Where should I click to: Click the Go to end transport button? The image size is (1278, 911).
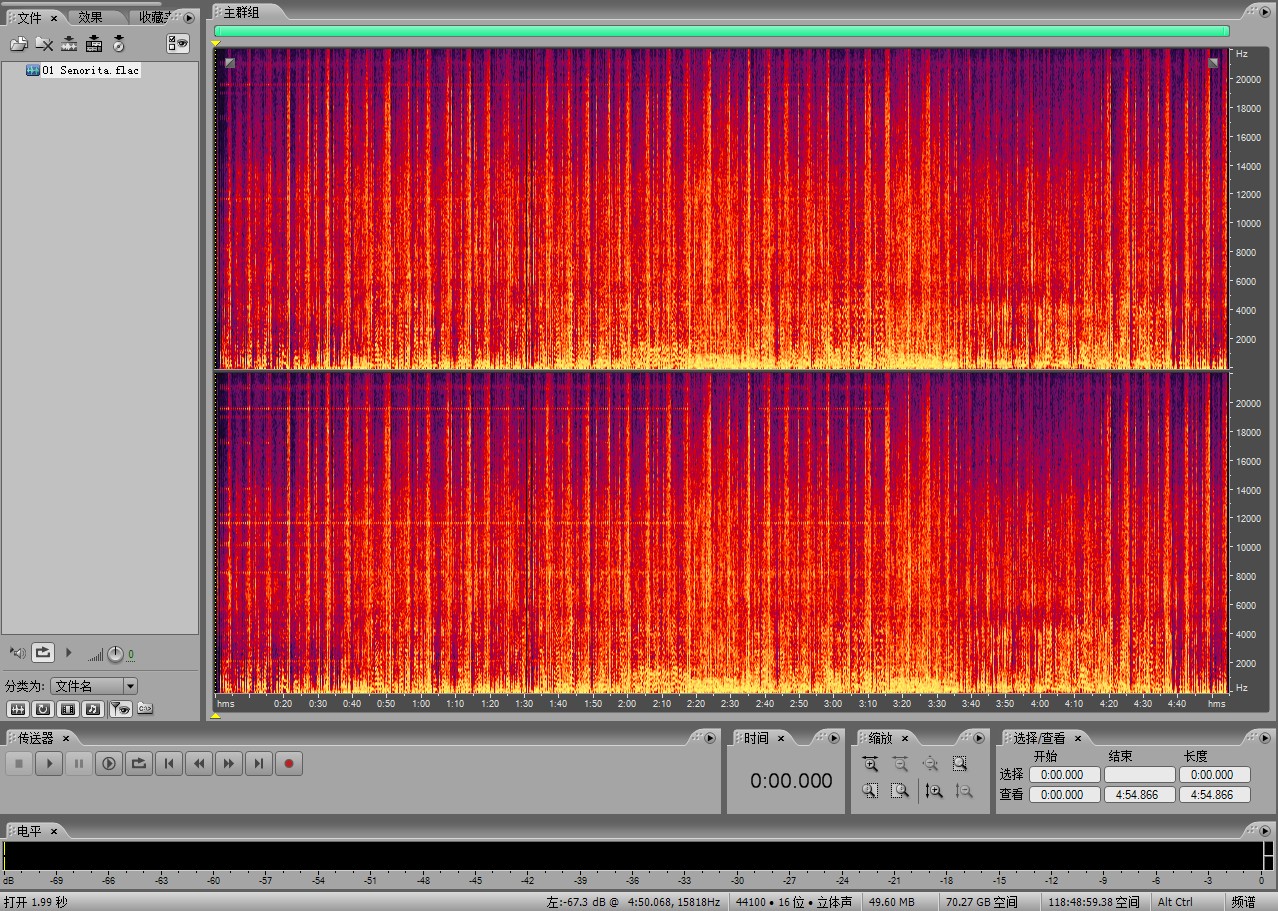point(259,764)
